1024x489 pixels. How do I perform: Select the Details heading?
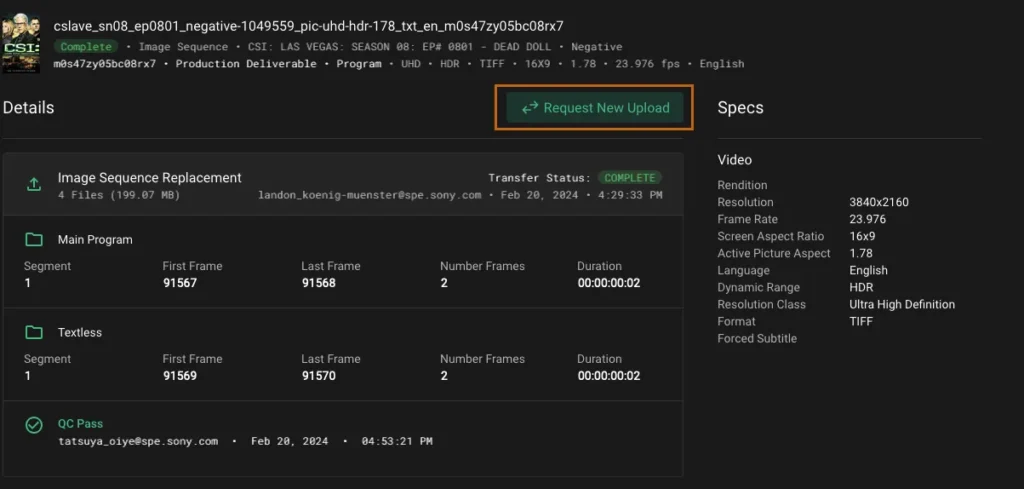[x=28, y=107]
